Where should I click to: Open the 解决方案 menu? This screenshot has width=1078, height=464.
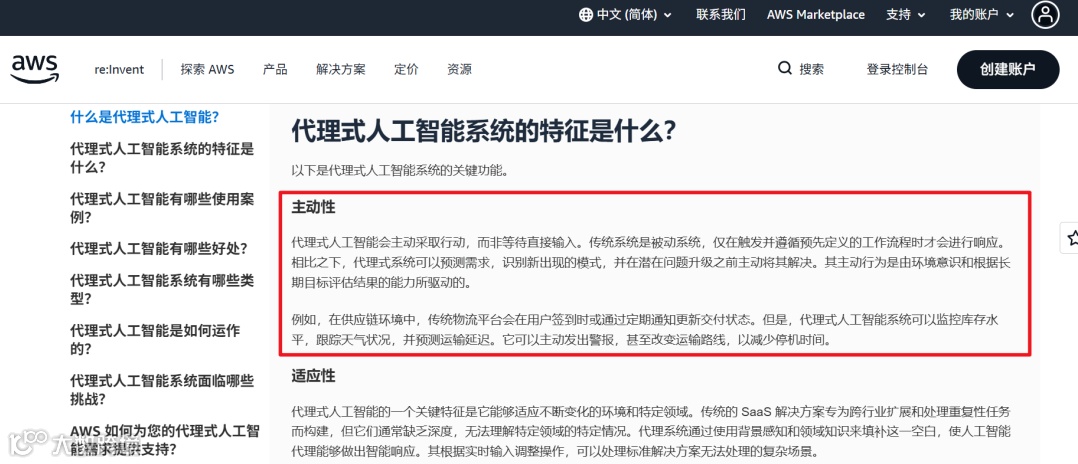pyautogui.click(x=341, y=69)
